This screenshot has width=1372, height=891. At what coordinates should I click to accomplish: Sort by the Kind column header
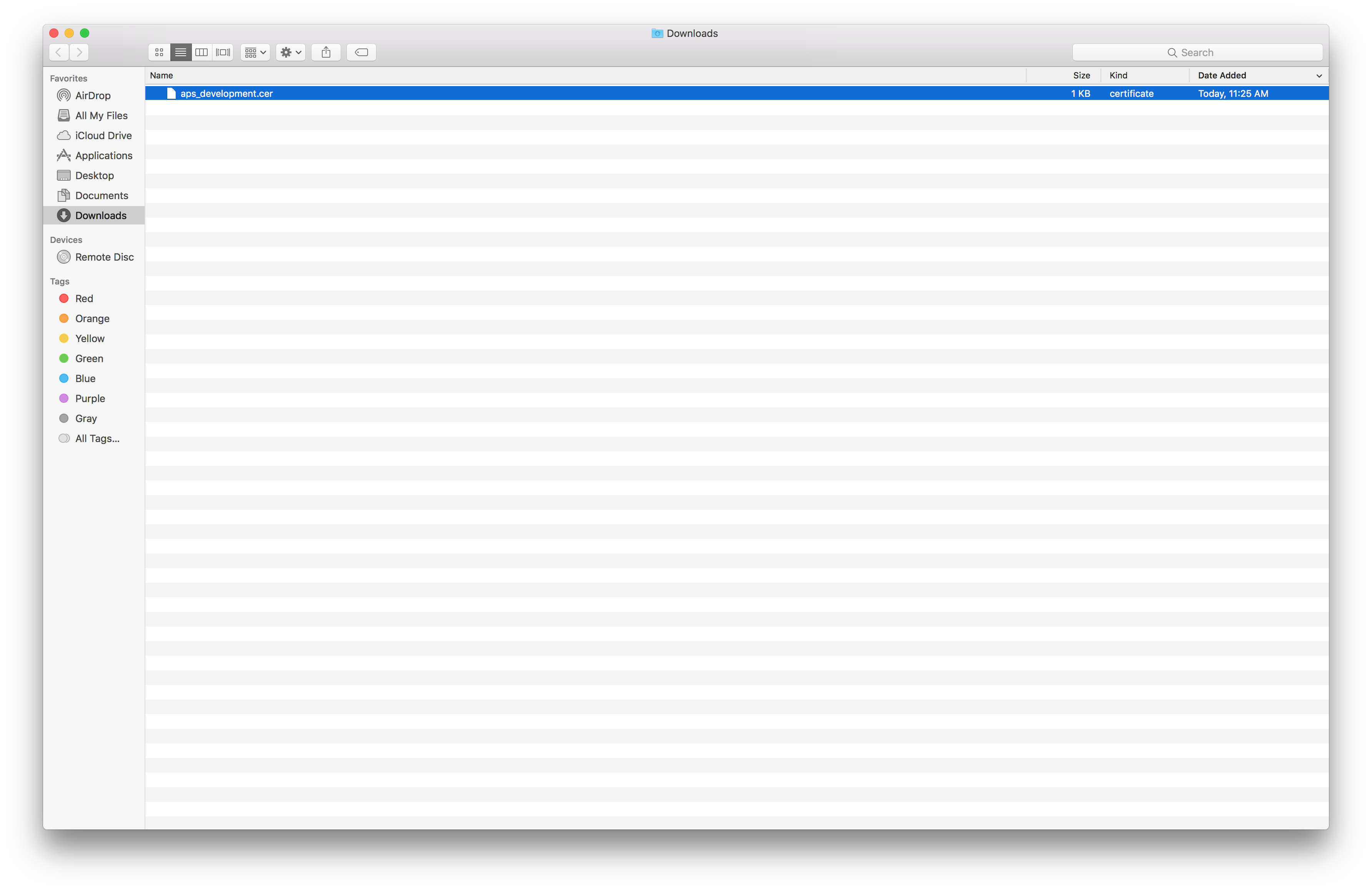coord(1145,75)
